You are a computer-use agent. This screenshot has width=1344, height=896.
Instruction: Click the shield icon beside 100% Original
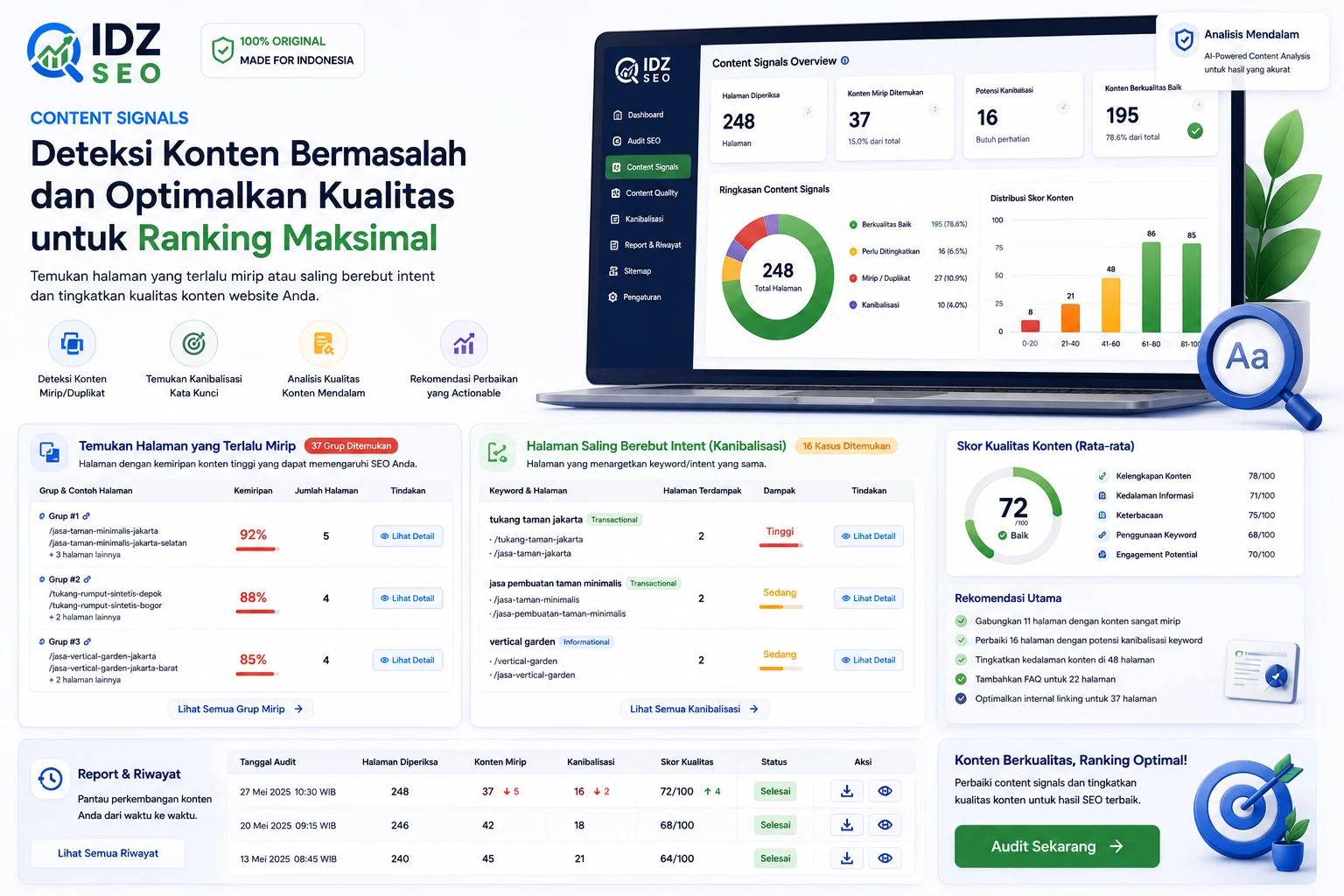pos(223,50)
